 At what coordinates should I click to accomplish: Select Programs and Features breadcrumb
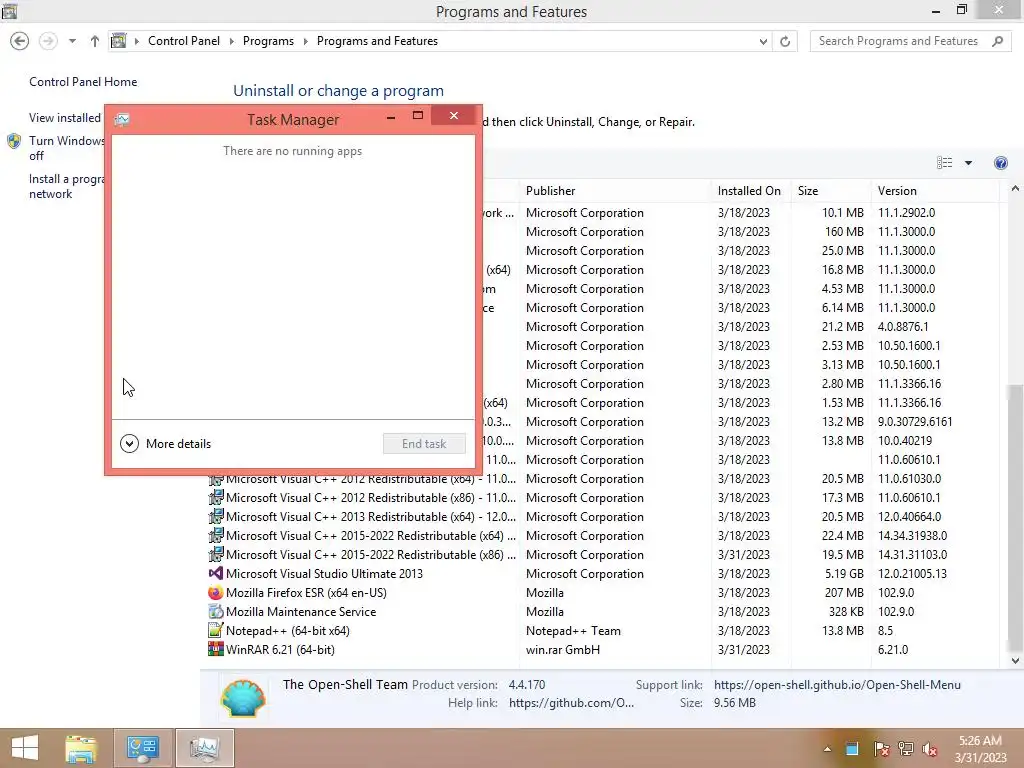[x=377, y=41]
